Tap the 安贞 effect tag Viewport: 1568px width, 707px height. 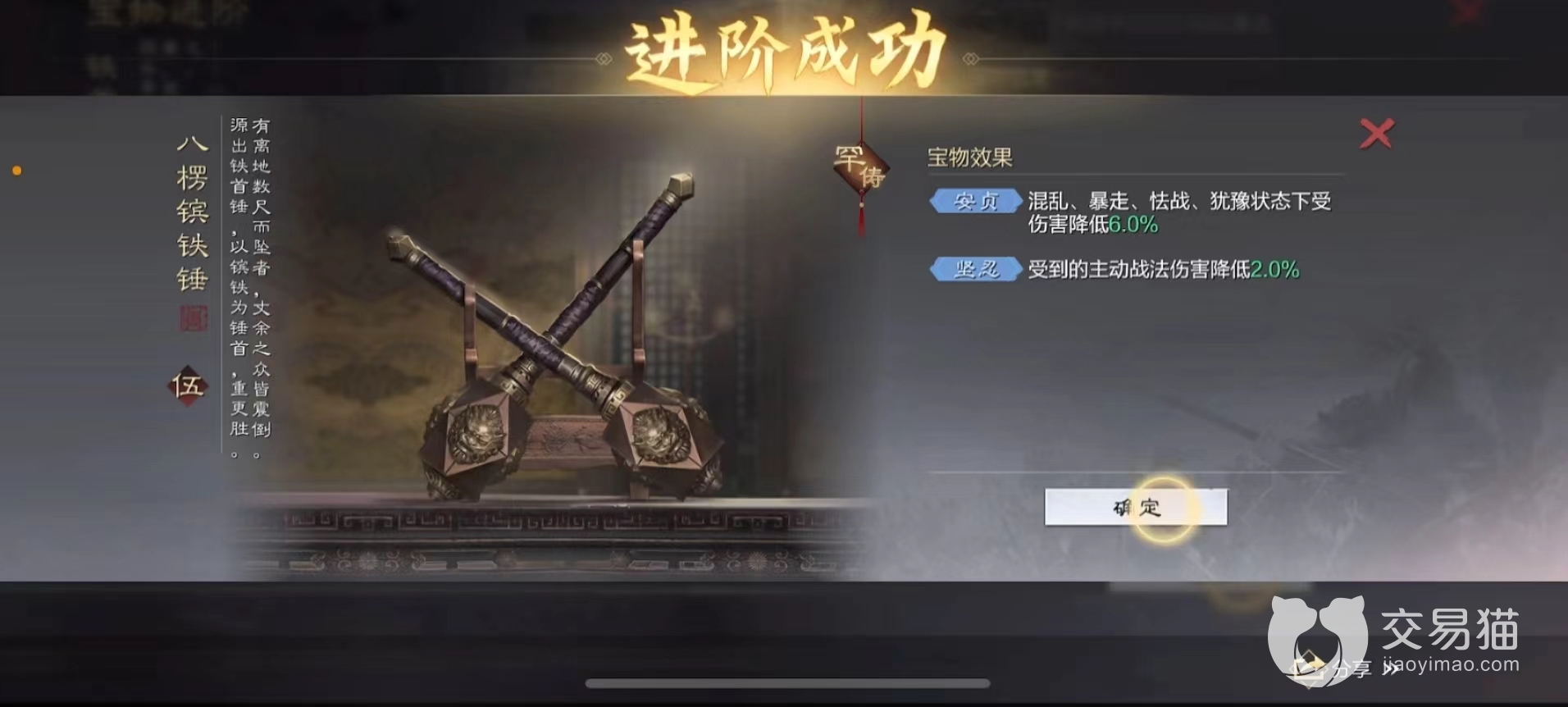click(x=976, y=201)
